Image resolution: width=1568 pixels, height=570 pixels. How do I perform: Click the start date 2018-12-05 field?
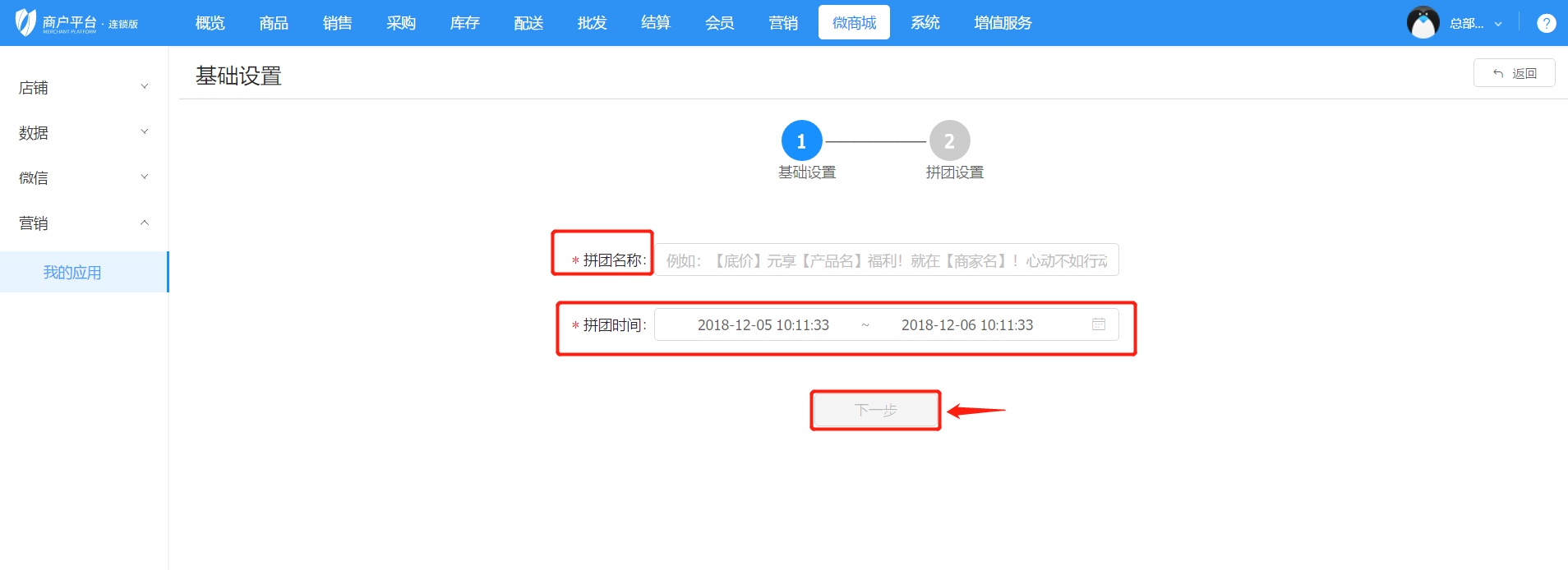[x=763, y=325]
